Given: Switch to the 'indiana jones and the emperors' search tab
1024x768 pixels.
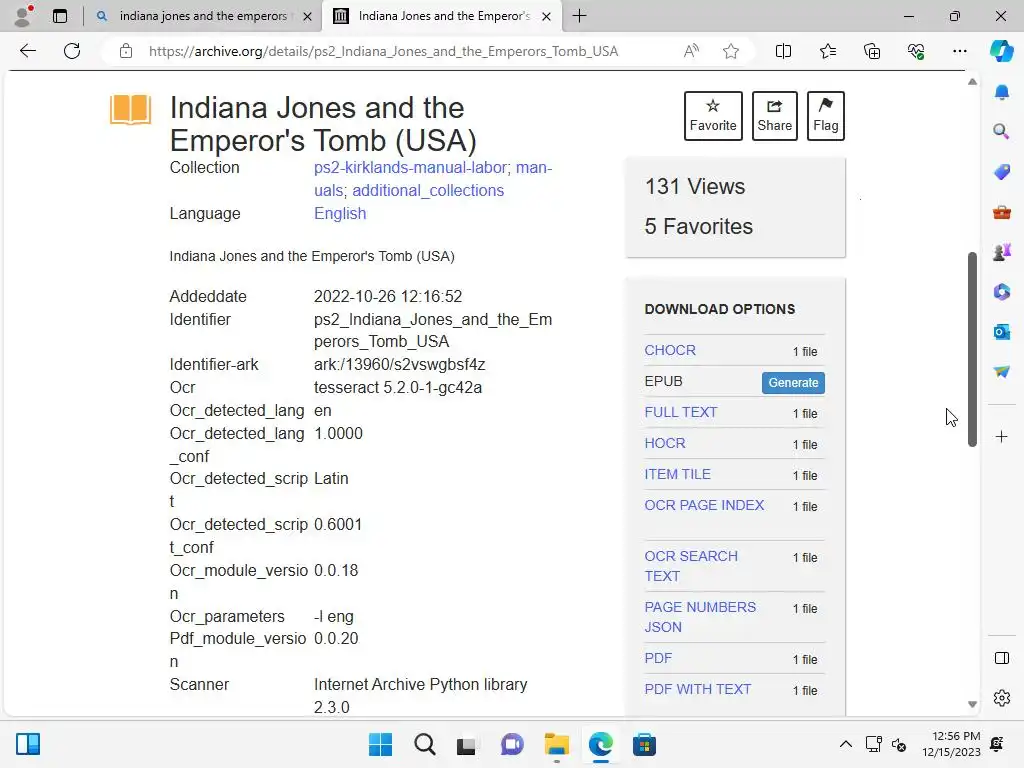Looking at the screenshot, I should (x=203, y=16).
